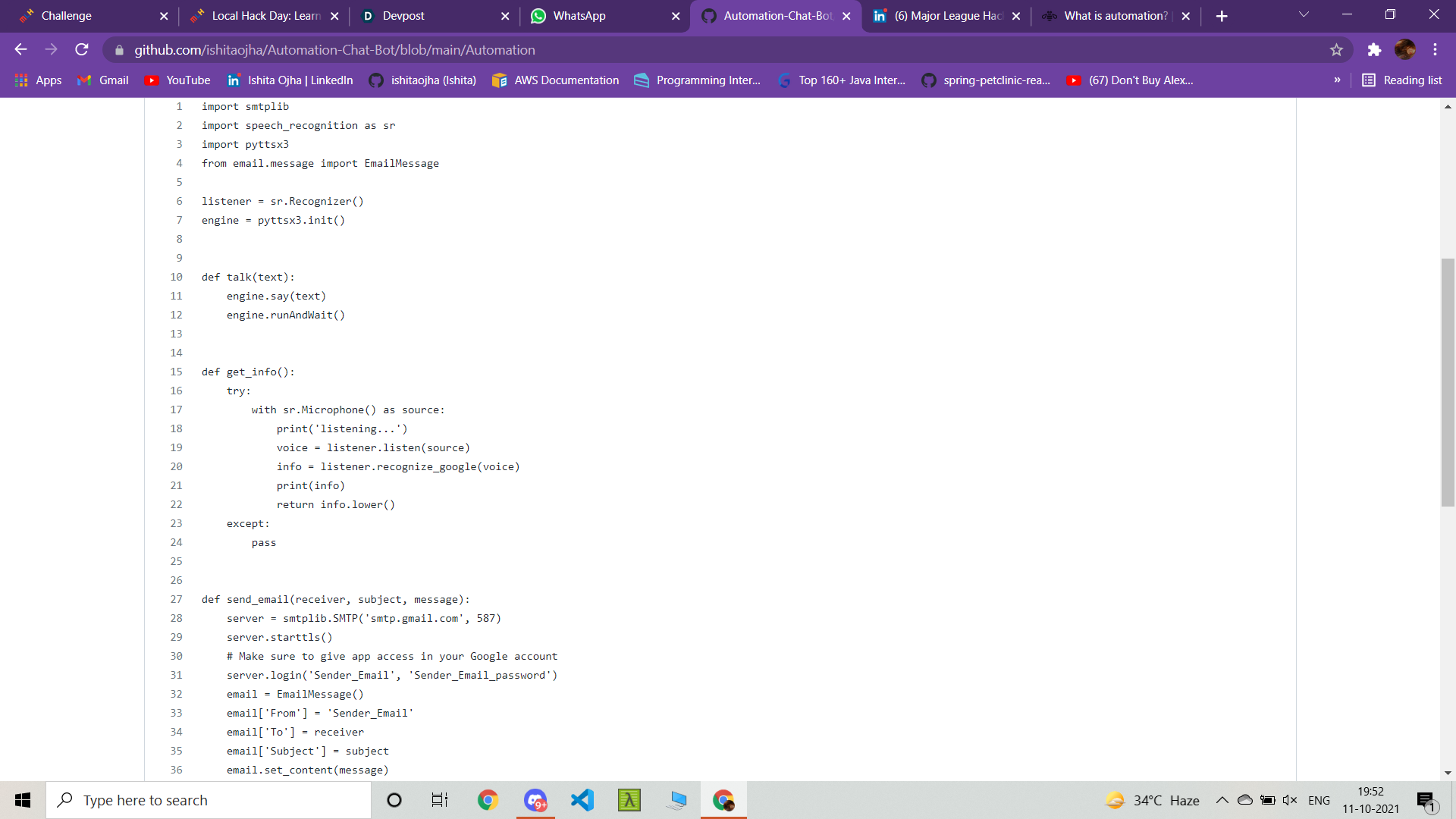The height and width of the screenshot is (819, 1456).
Task: Open Chrome three-dot menu
Action: (x=1435, y=50)
